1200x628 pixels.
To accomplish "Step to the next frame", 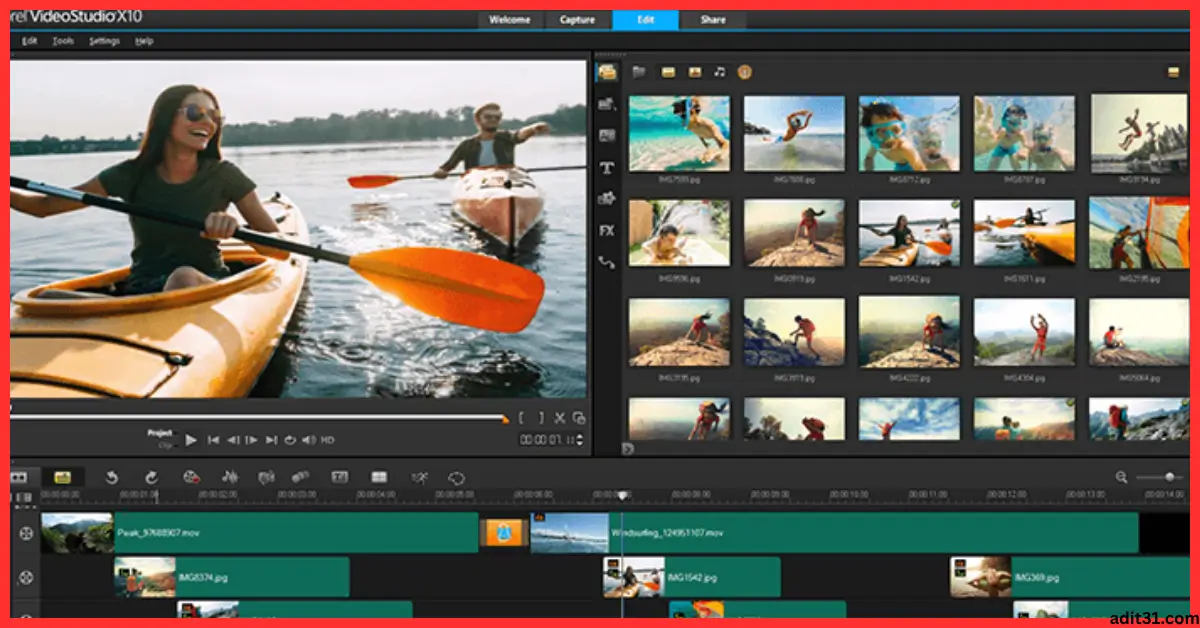I will point(251,440).
